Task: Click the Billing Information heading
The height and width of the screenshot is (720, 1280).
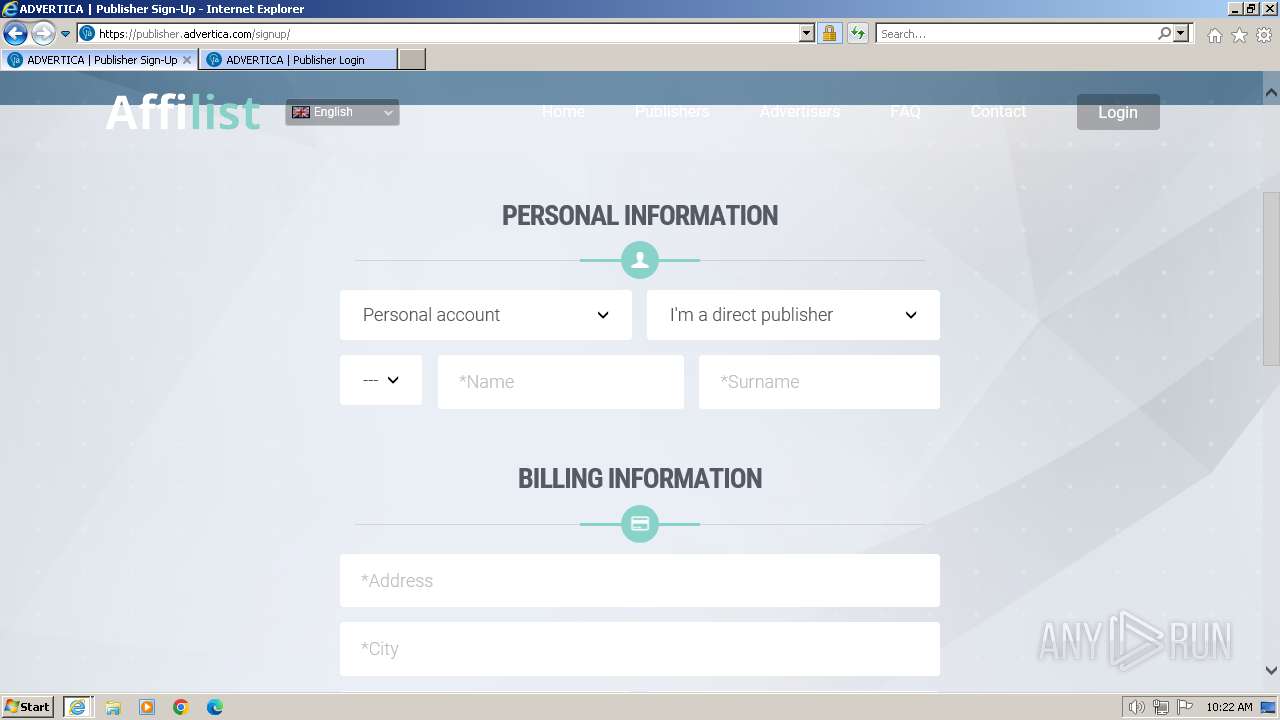Action: 640,479
